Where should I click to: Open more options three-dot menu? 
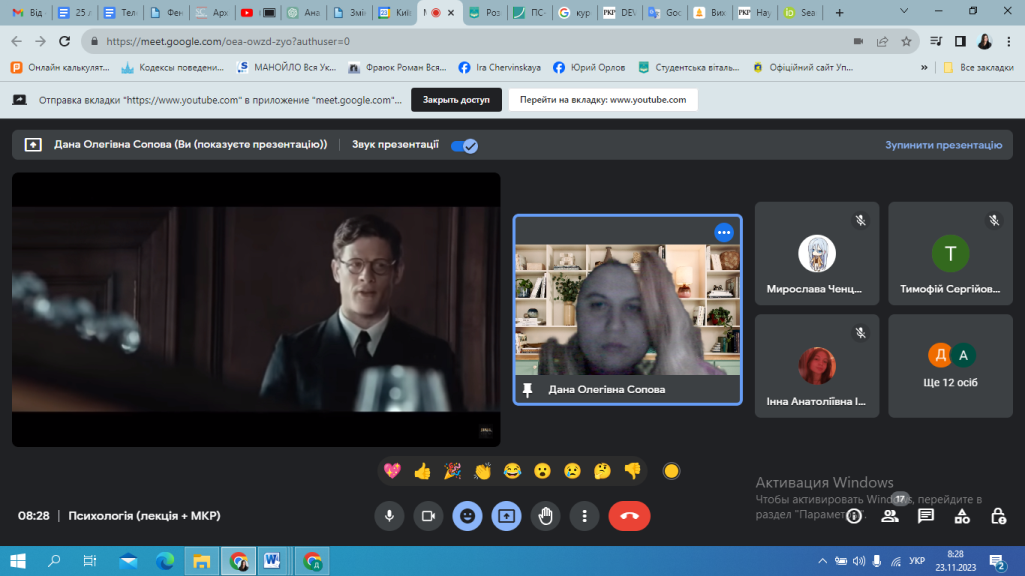point(584,516)
